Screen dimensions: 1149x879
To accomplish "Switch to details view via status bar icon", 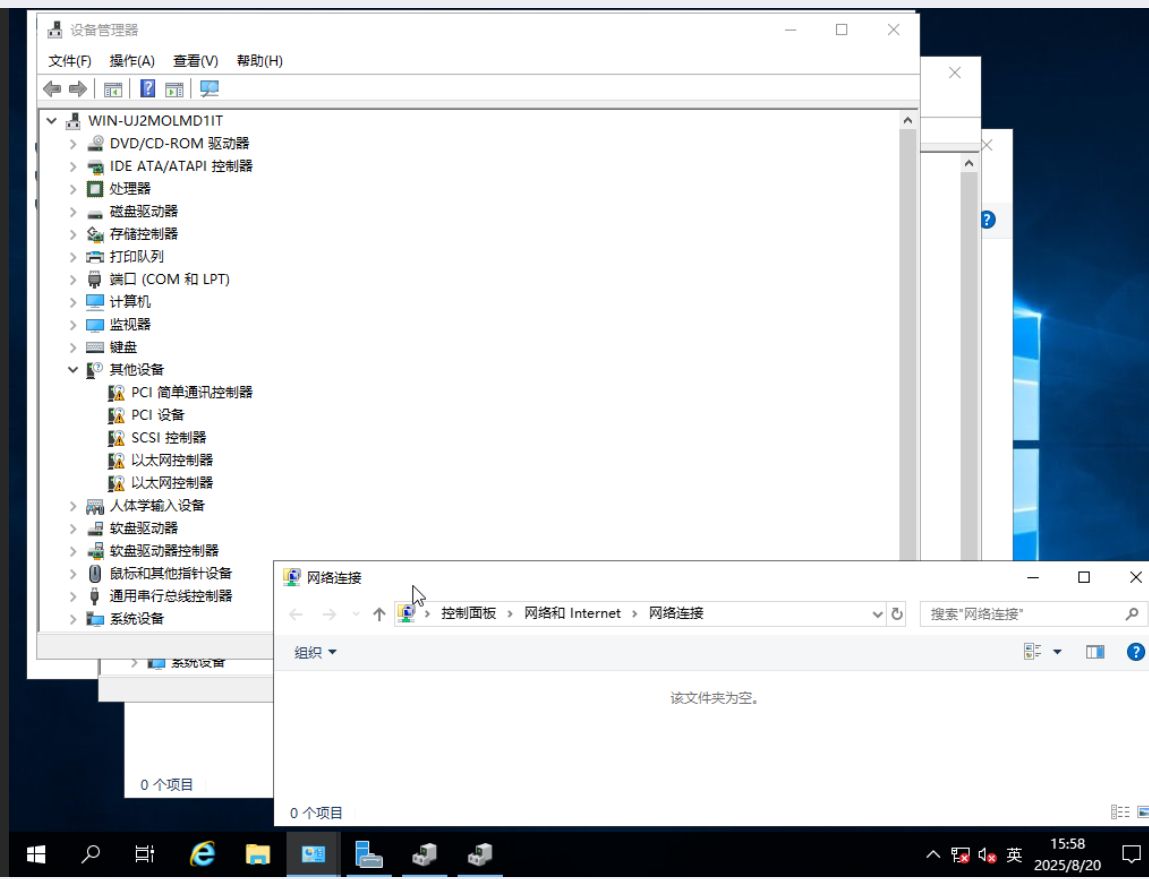I will (1120, 812).
